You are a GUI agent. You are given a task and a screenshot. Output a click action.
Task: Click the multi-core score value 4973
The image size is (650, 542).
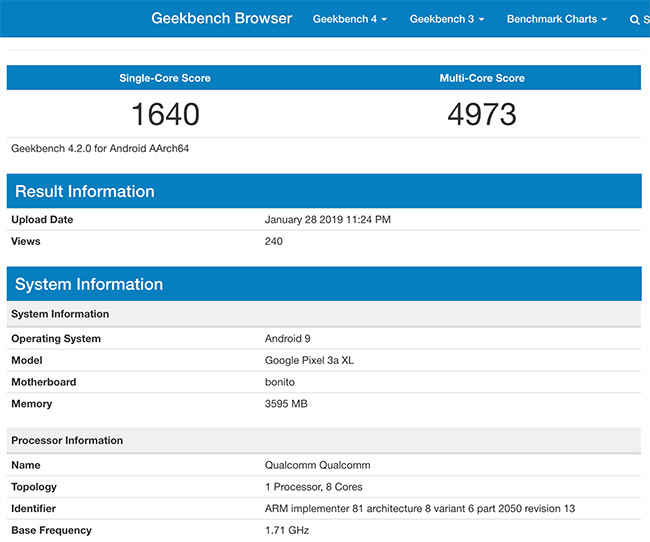(x=482, y=114)
